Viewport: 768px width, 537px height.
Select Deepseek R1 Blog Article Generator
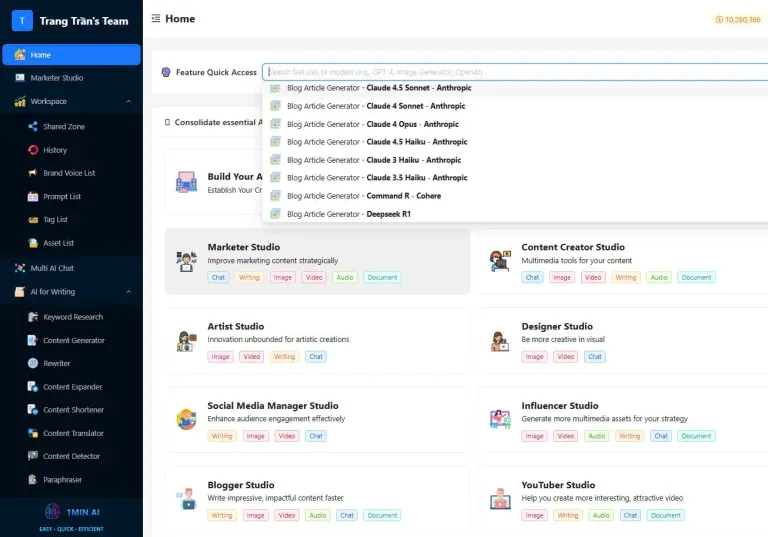[x=516, y=214]
